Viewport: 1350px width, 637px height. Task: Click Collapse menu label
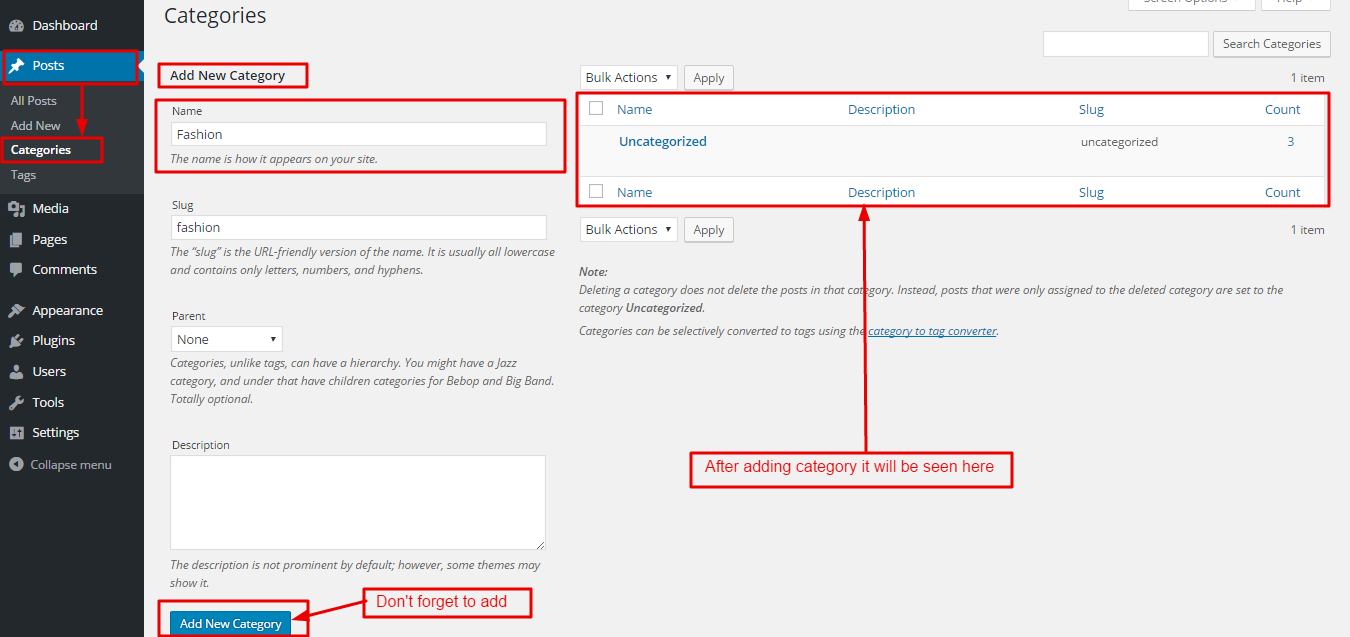71,465
